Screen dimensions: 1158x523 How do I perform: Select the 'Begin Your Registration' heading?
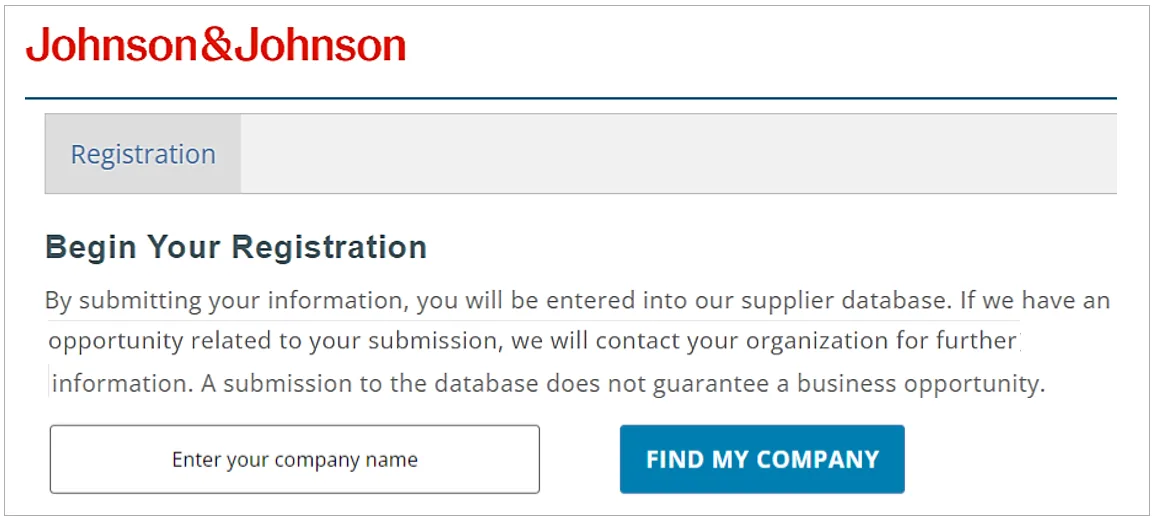tap(236, 247)
